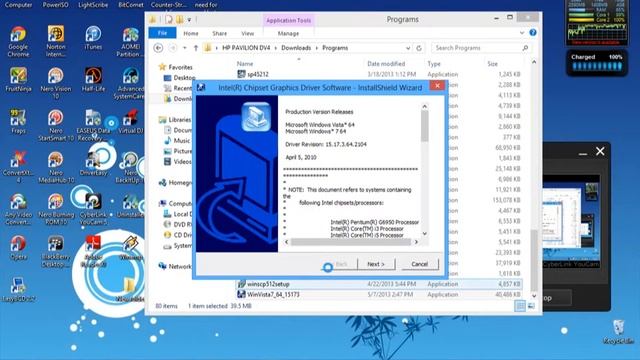Open Opera browser desktop shortcut
Screen dimensions: 640x360
point(18,247)
